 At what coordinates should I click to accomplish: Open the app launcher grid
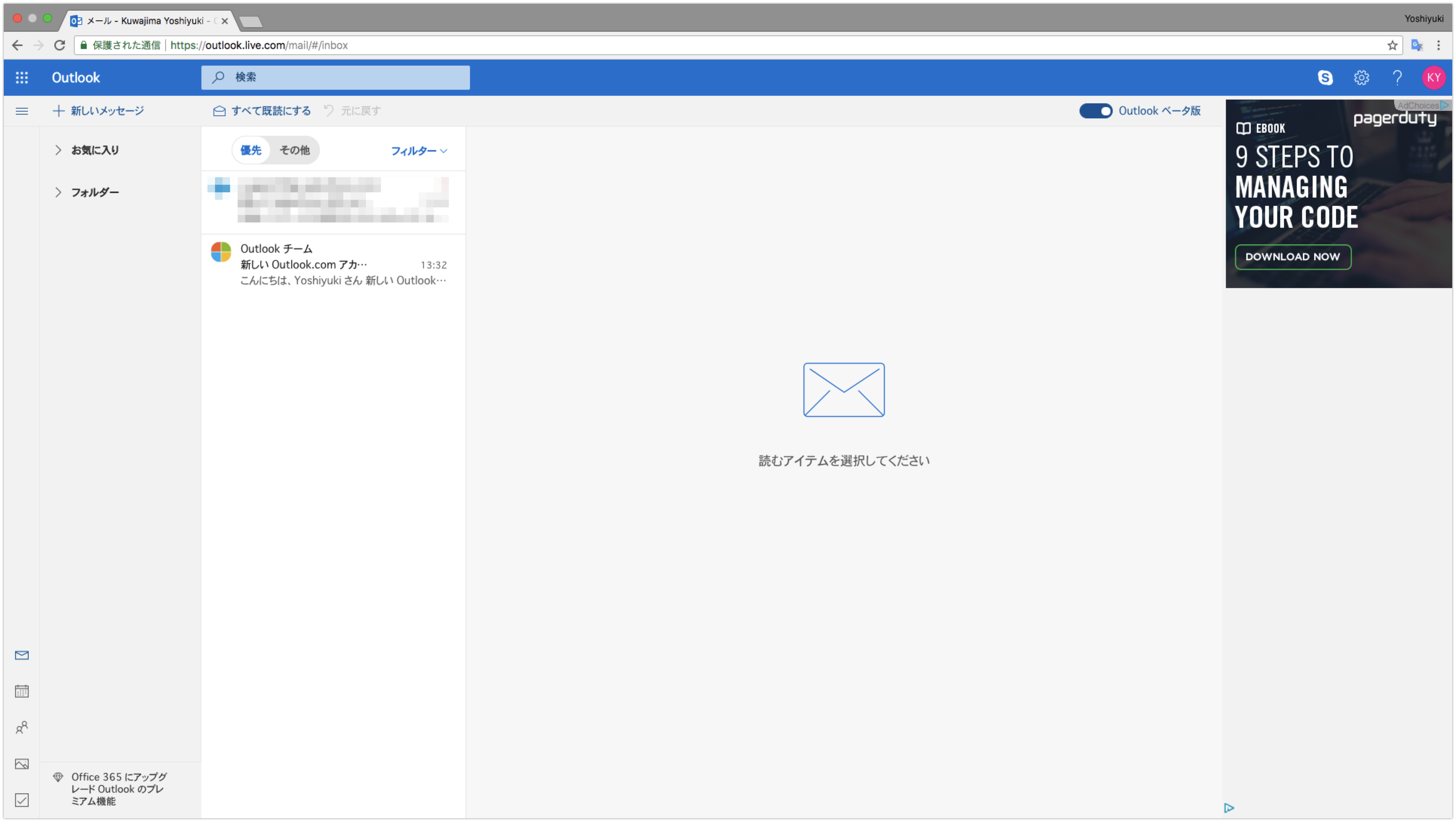pyautogui.click(x=22, y=77)
